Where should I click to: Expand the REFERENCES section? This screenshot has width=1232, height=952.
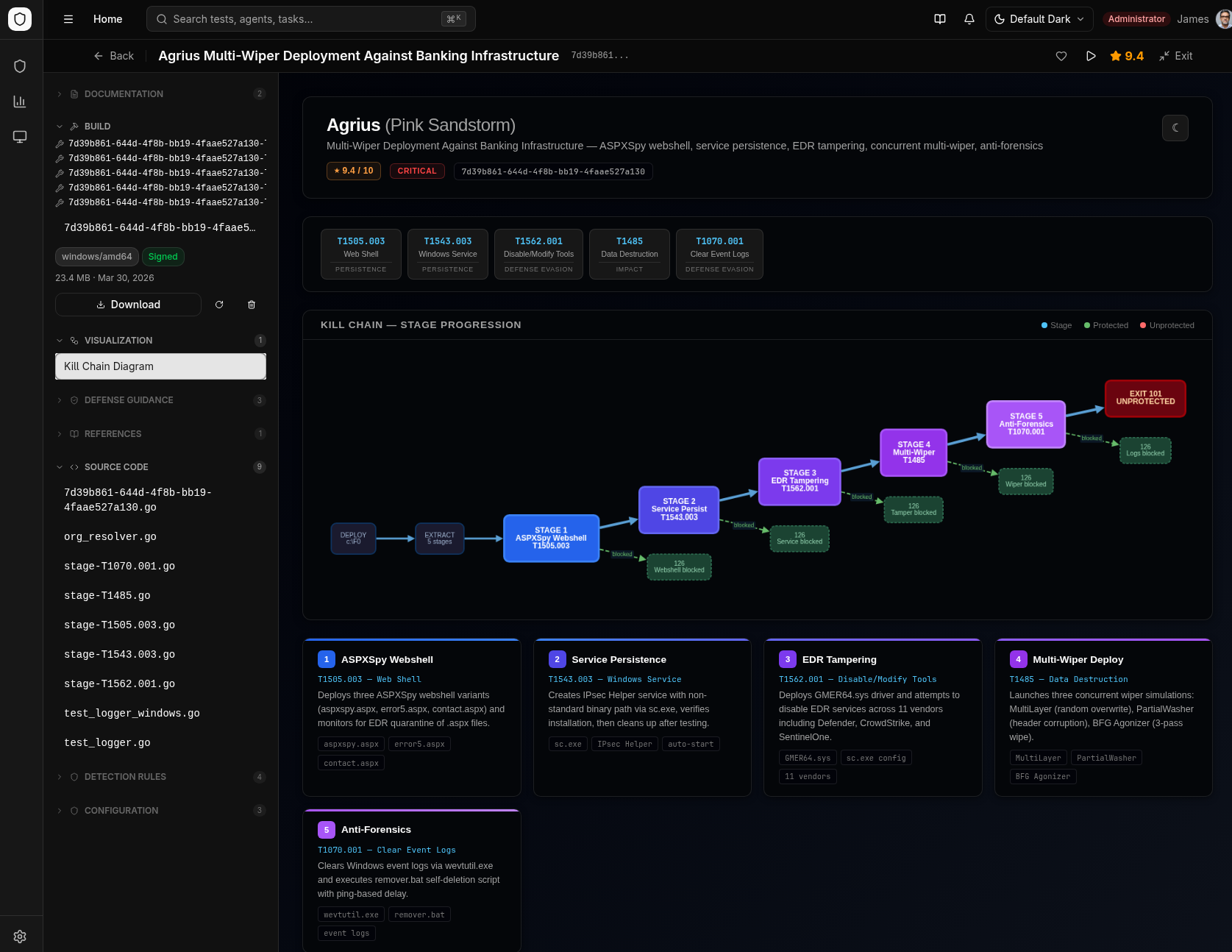[160, 434]
